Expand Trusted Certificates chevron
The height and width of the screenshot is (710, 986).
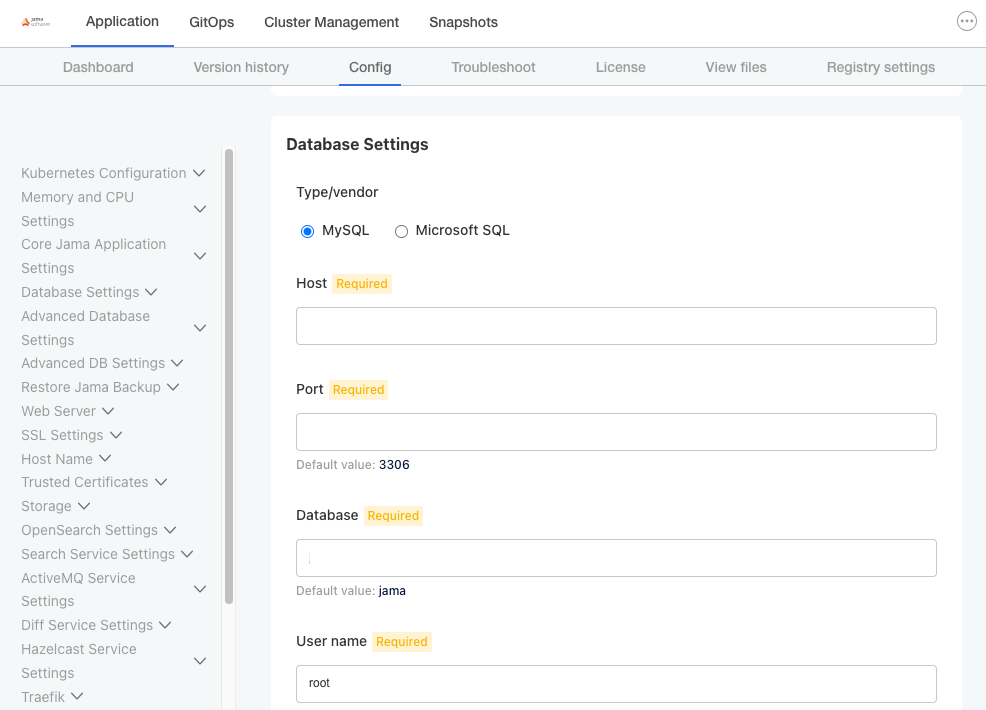click(161, 482)
